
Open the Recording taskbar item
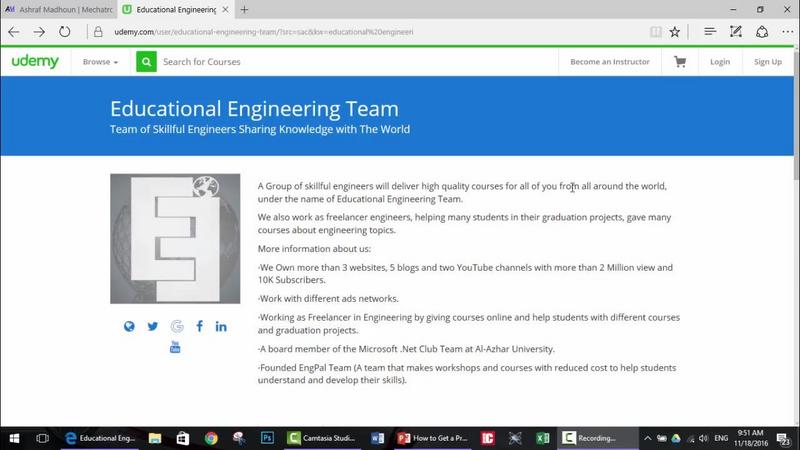coord(597,438)
